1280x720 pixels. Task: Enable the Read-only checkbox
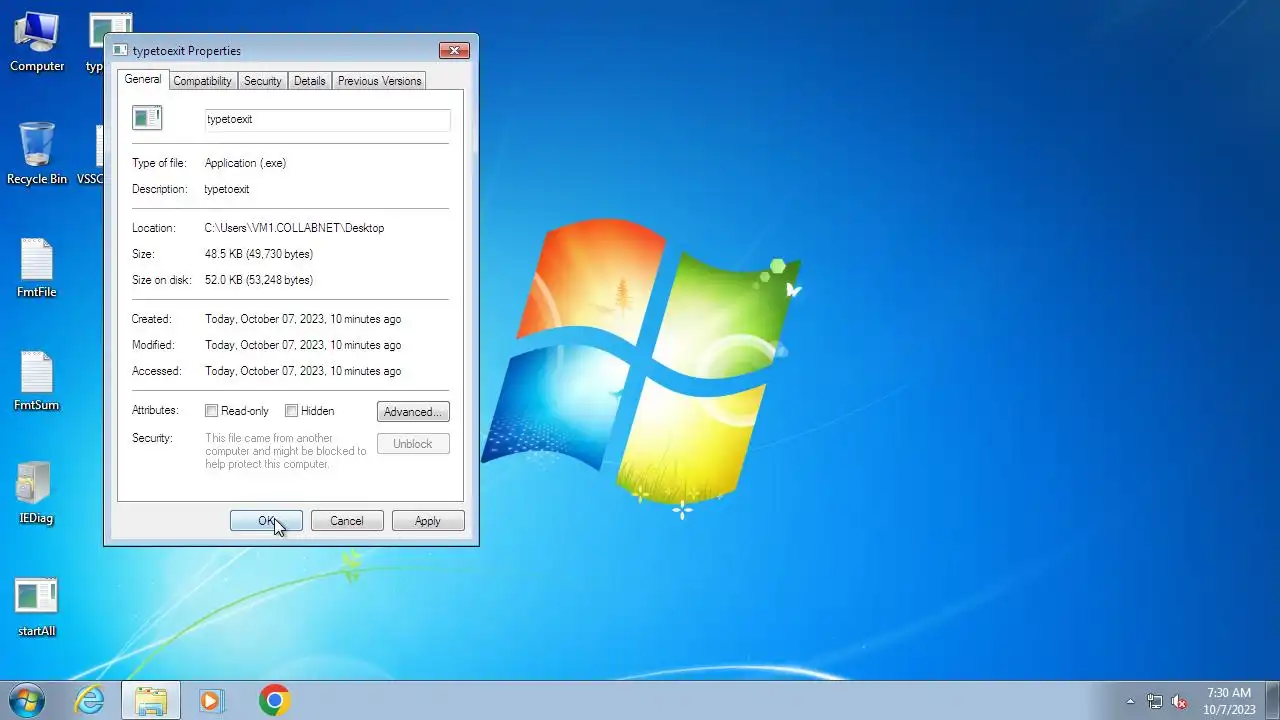tap(211, 411)
